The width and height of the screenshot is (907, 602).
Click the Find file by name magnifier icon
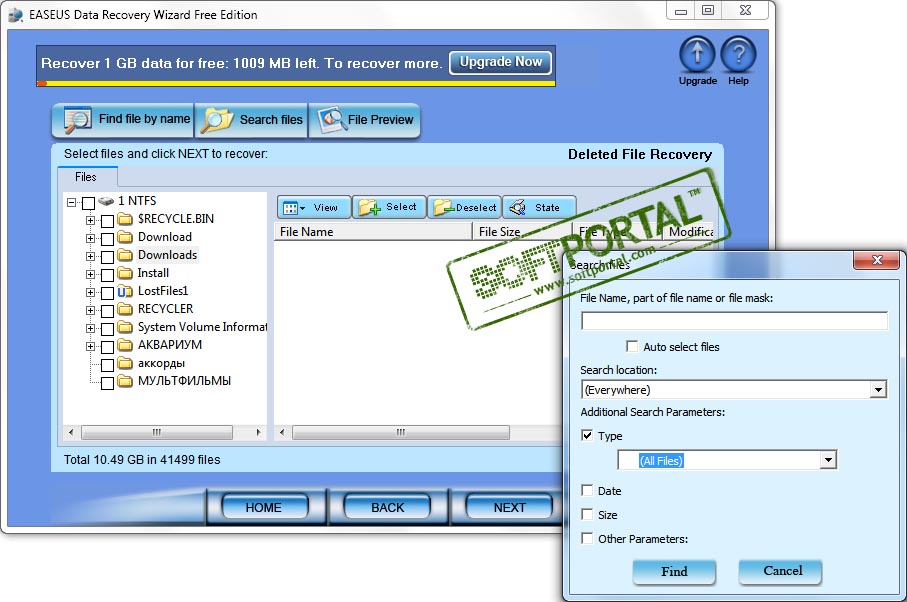click(78, 120)
